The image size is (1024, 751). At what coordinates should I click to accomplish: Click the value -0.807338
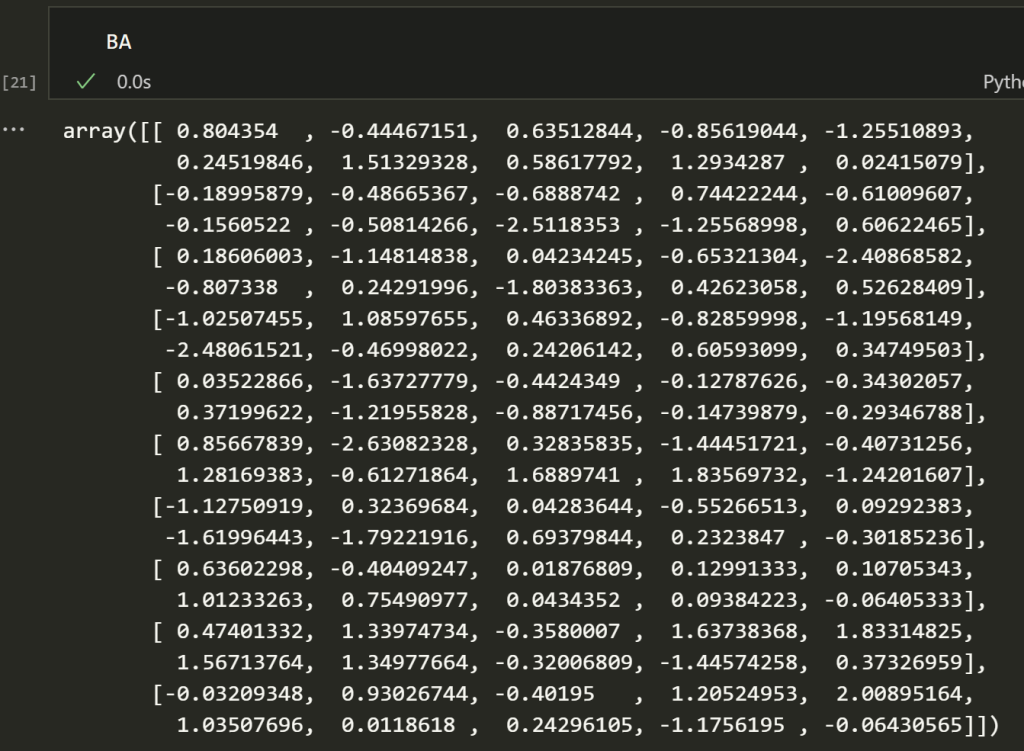[x=221, y=288]
